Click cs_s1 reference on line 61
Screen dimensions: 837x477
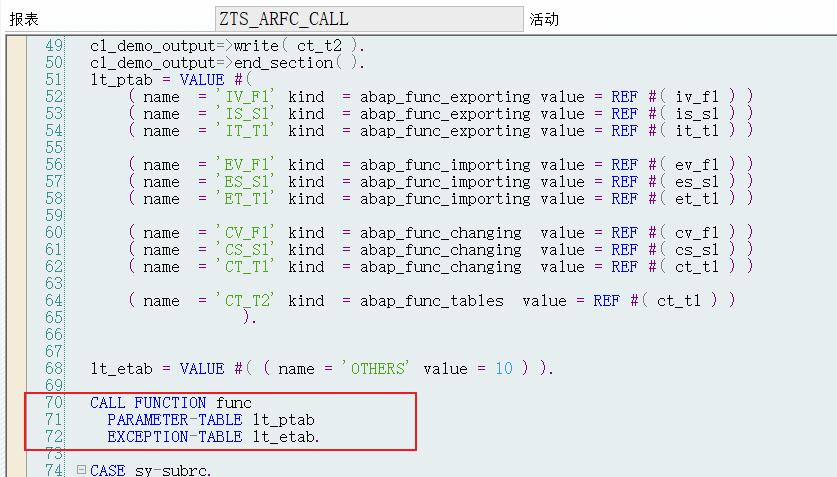point(697,250)
